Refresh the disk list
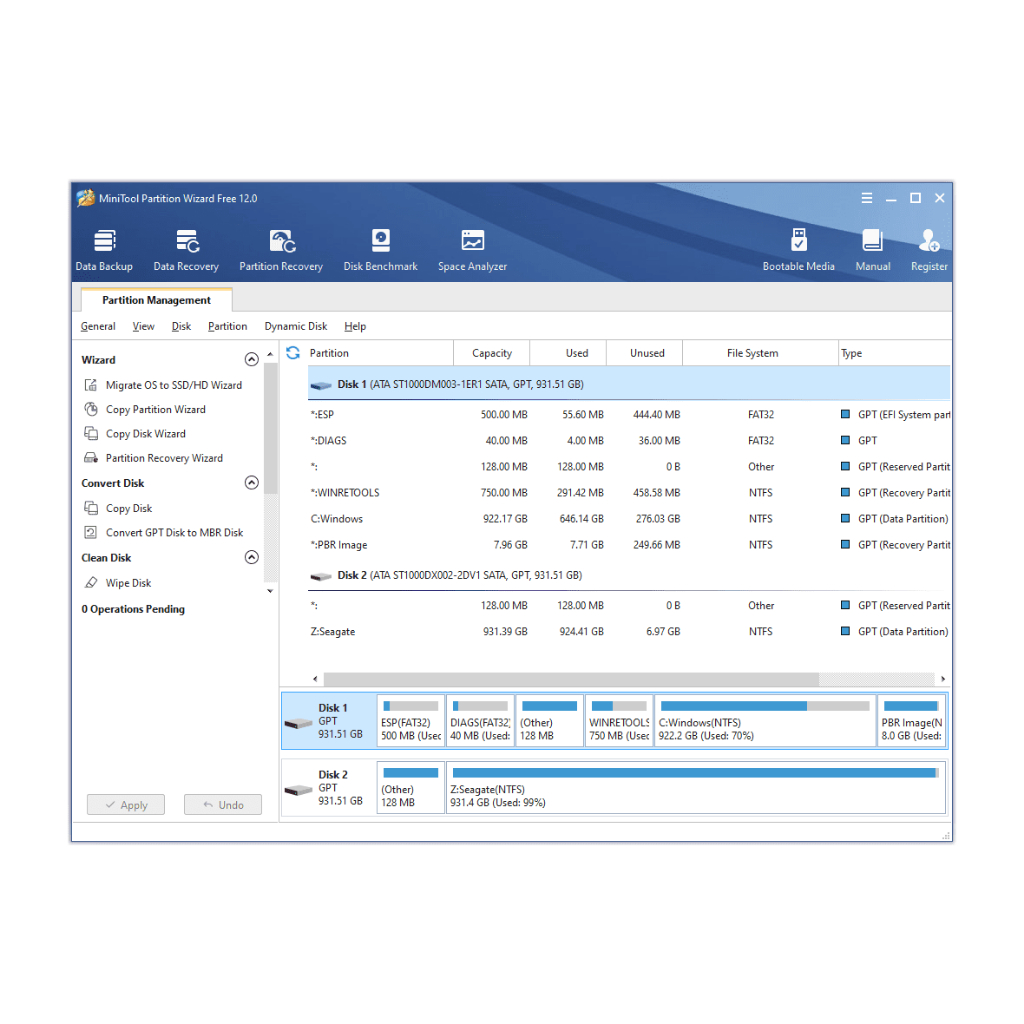This screenshot has height=1024, width=1024. [x=292, y=352]
